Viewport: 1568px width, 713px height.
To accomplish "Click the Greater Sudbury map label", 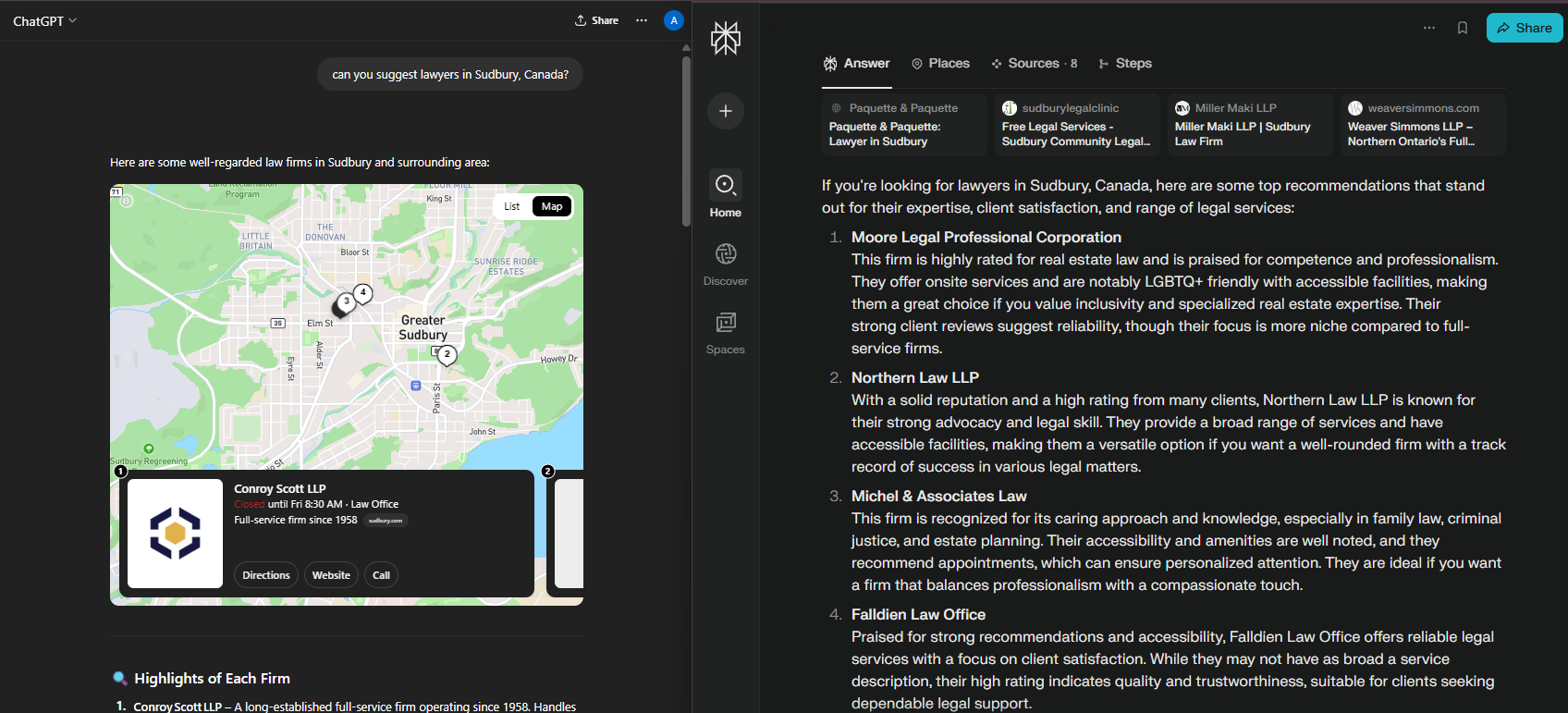I will pos(423,327).
